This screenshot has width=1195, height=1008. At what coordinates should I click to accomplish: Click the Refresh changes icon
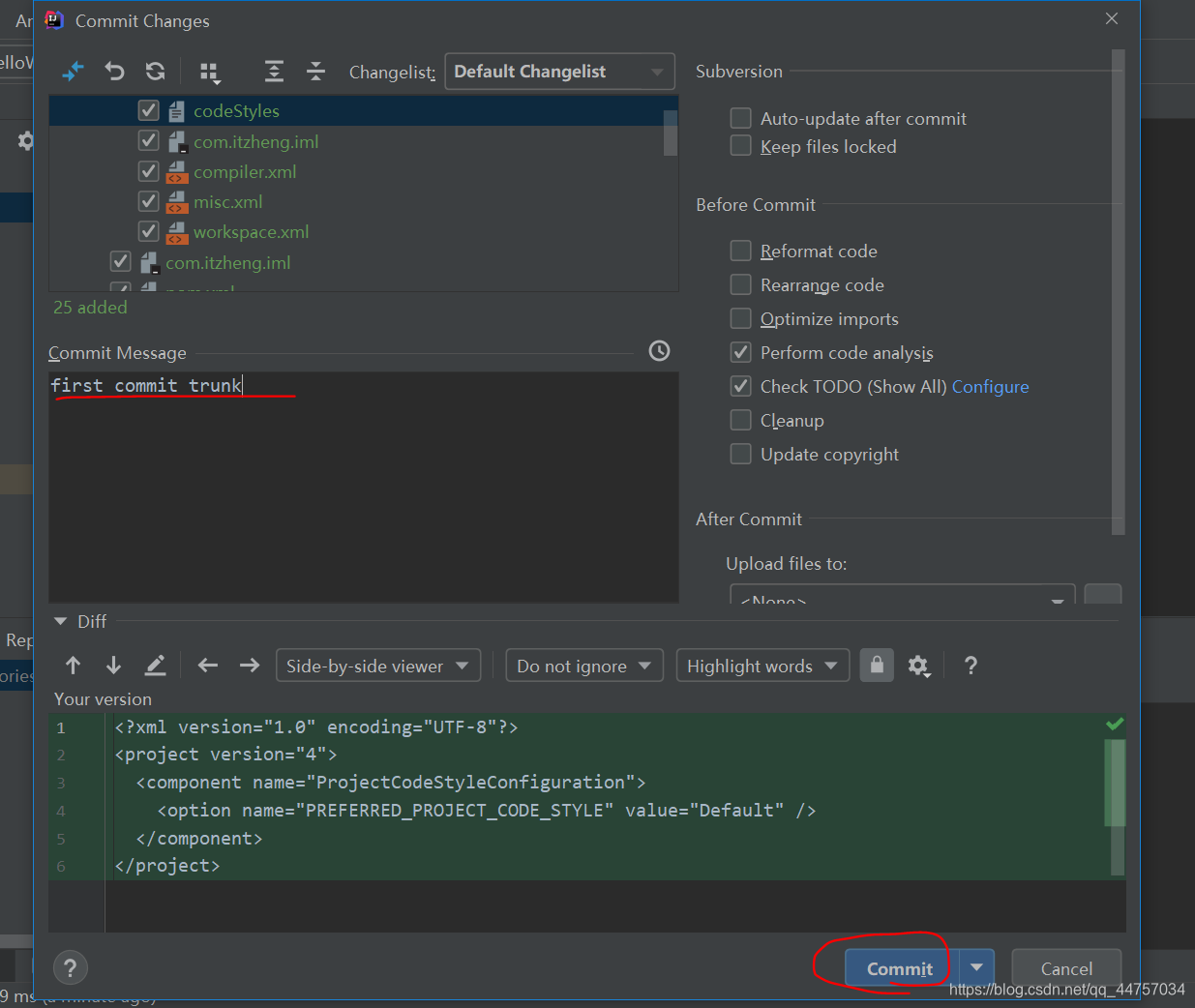155,72
